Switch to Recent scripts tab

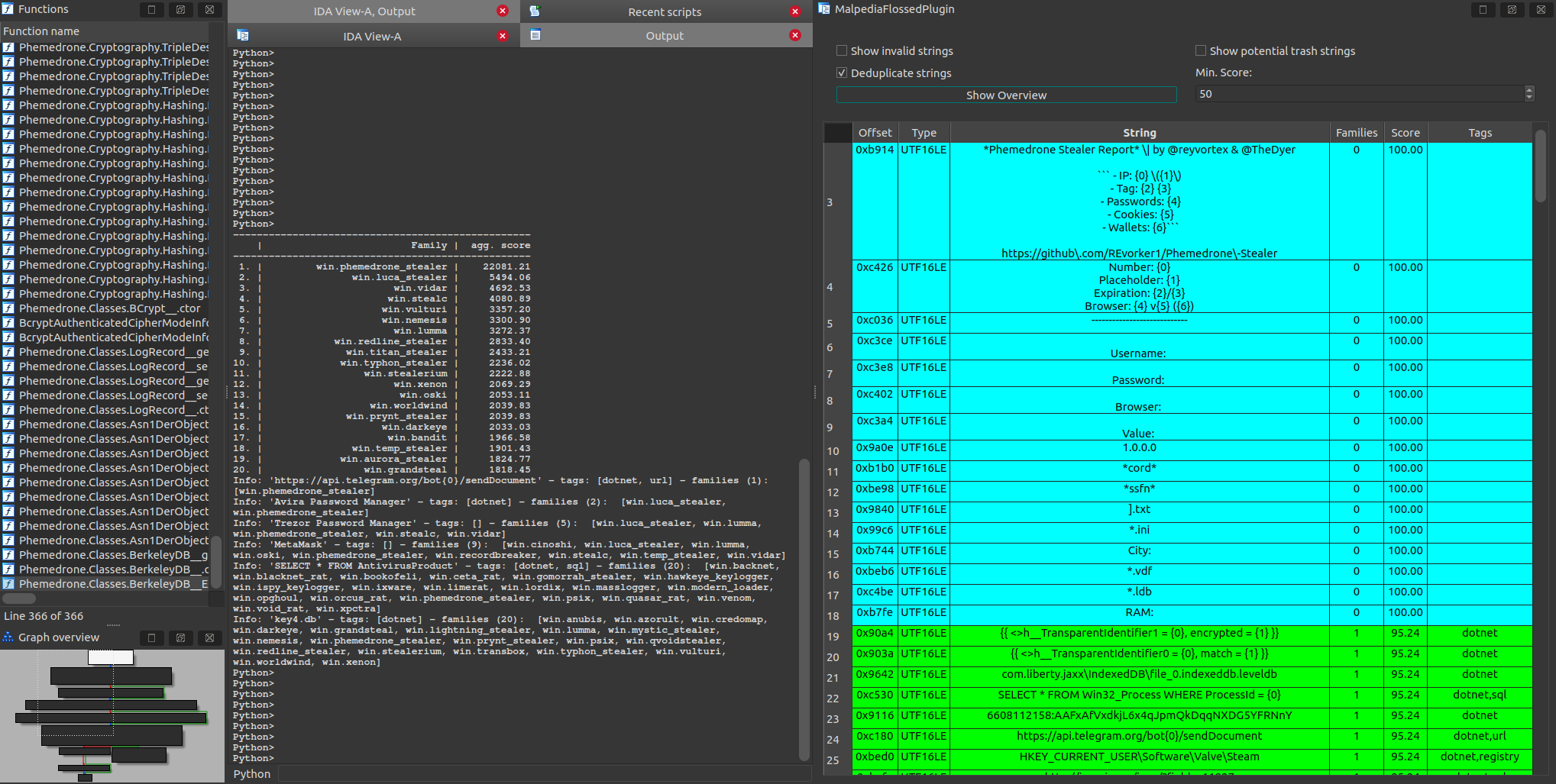(x=665, y=11)
